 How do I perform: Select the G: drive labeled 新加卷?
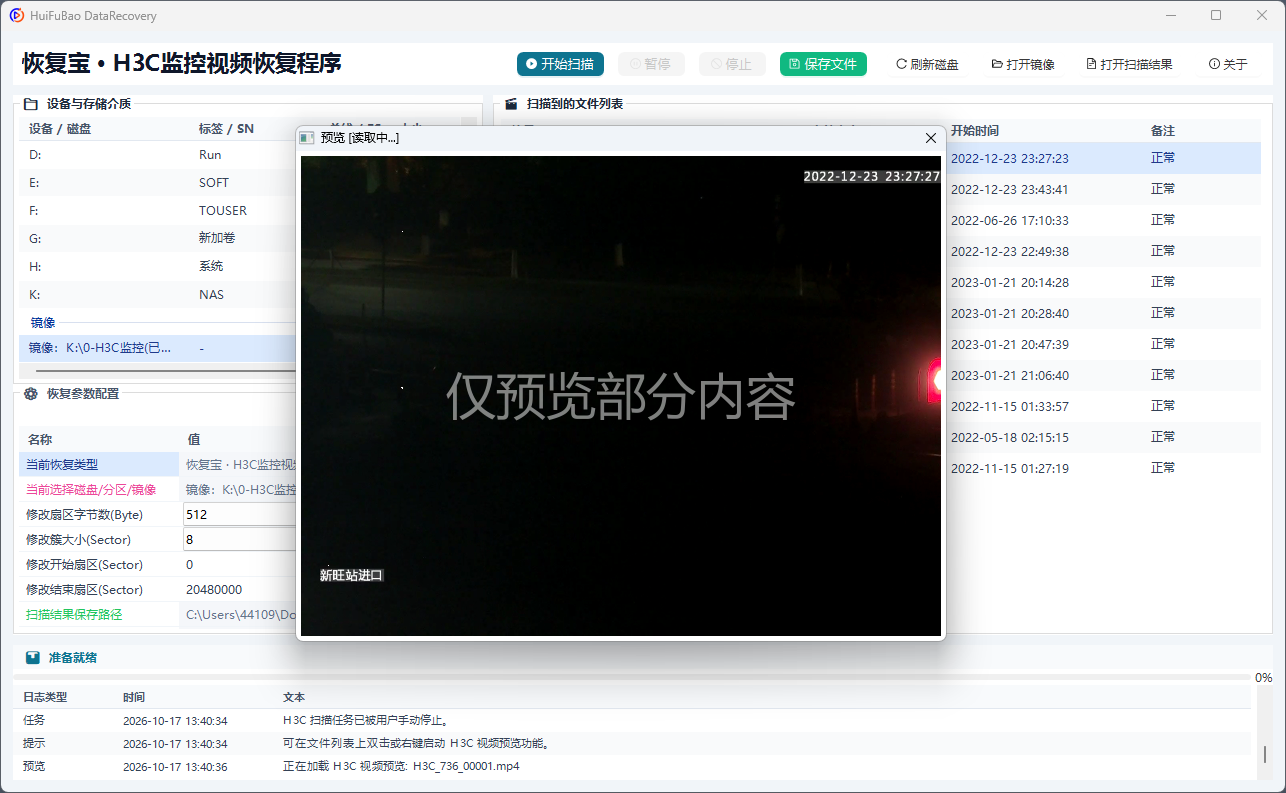pos(157,239)
